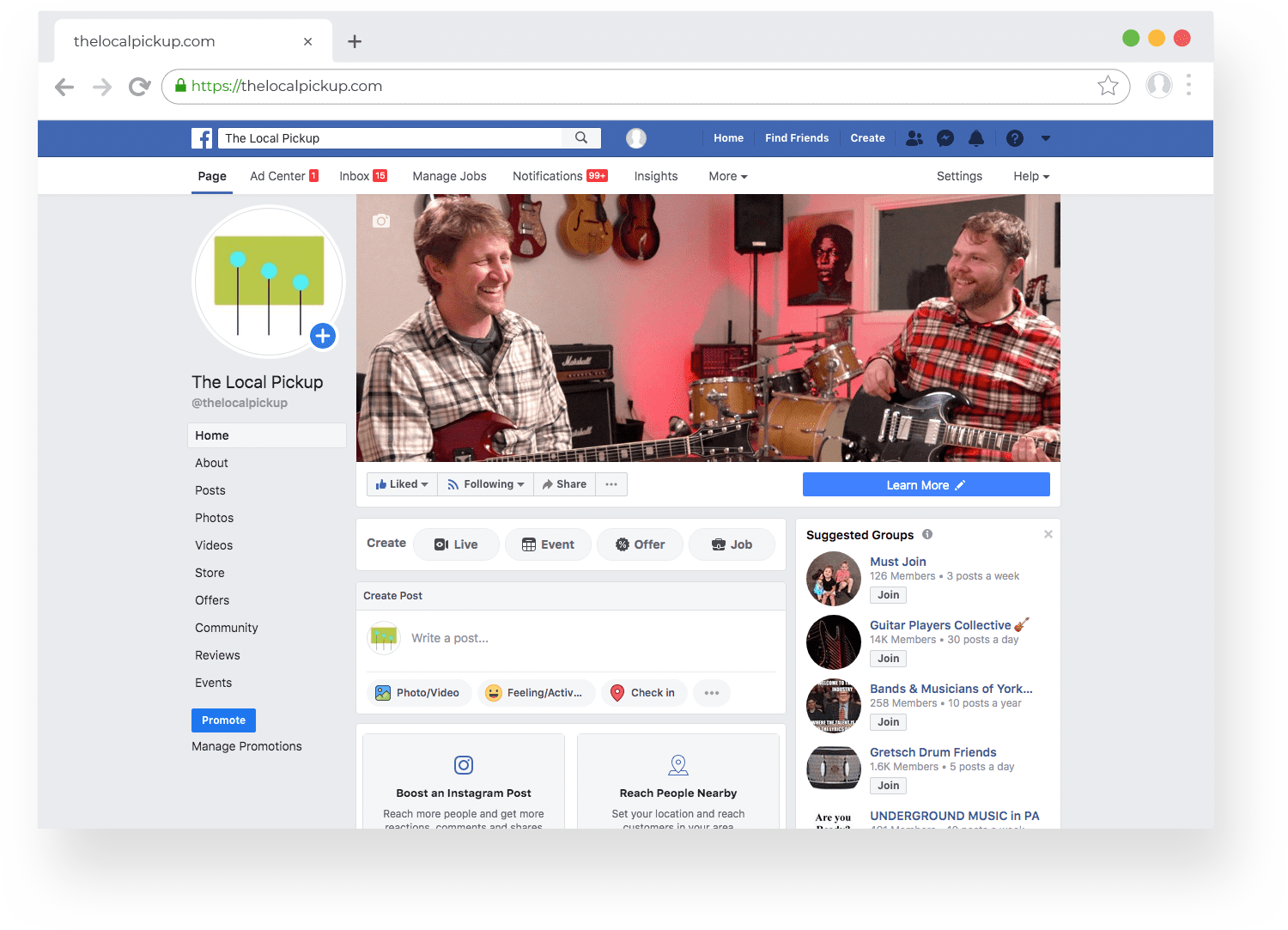Open the friend requests icon
The width and height of the screenshot is (1288, 930).
[x=914, y=138]
